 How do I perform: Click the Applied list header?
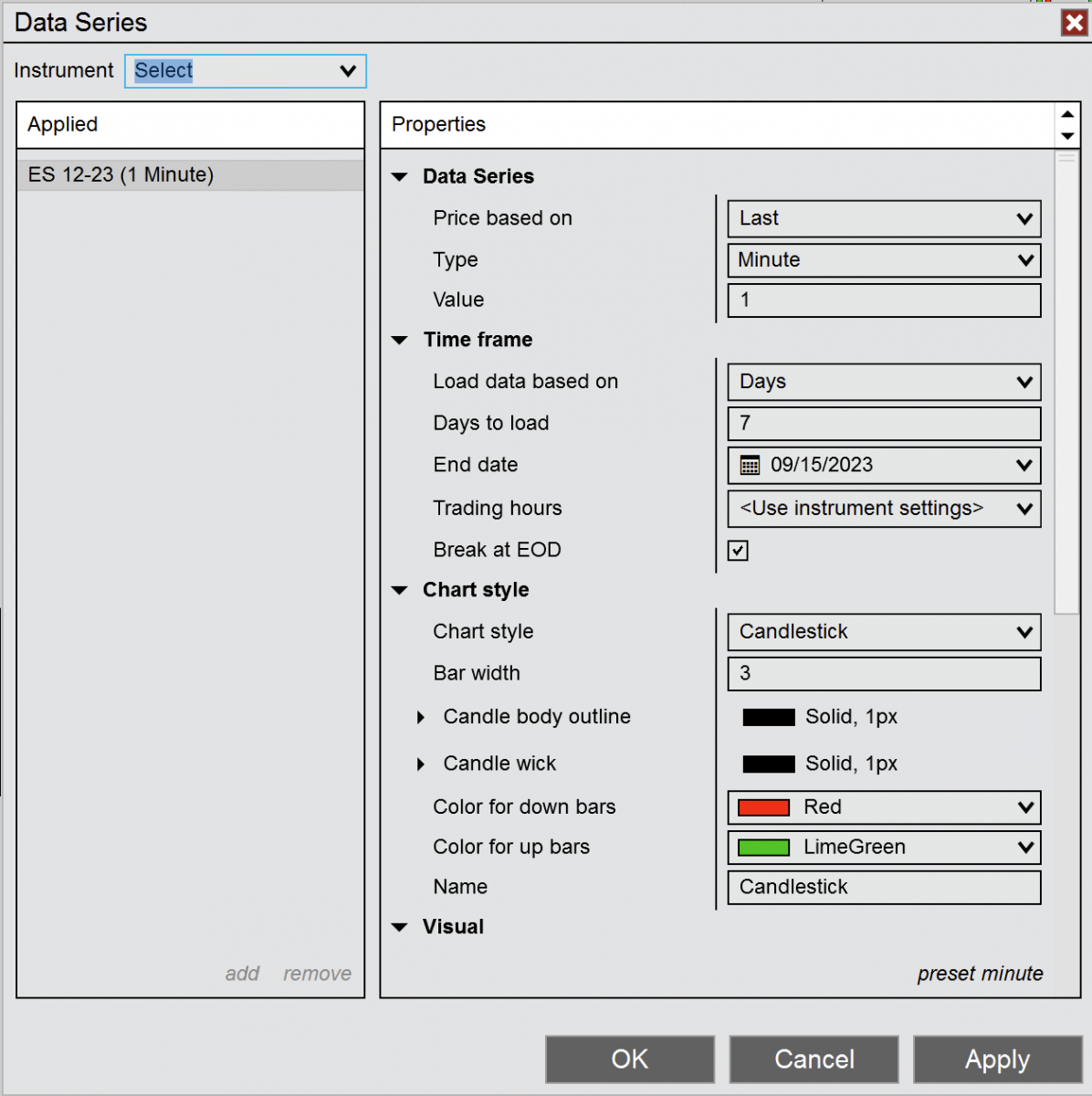(191, 125)
